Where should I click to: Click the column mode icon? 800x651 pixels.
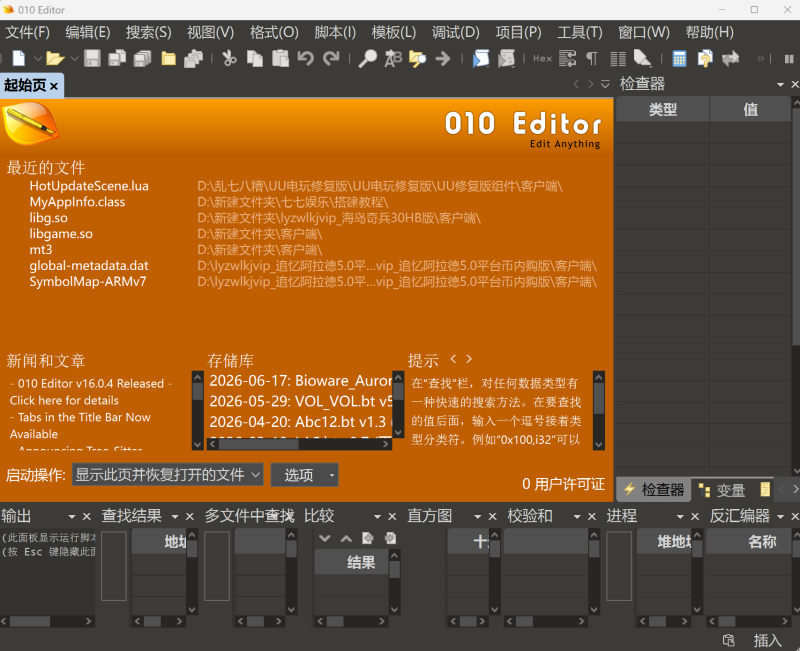[618, 58]
